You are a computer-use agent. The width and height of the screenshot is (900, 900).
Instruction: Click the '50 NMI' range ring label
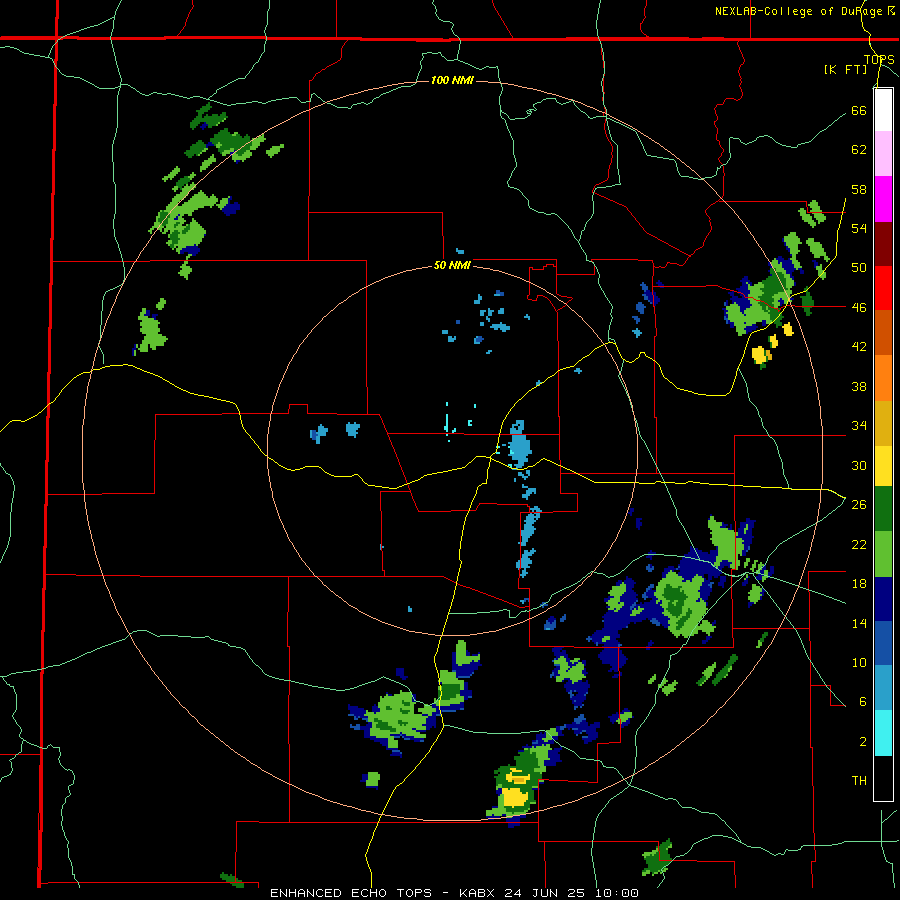point(452,265)
